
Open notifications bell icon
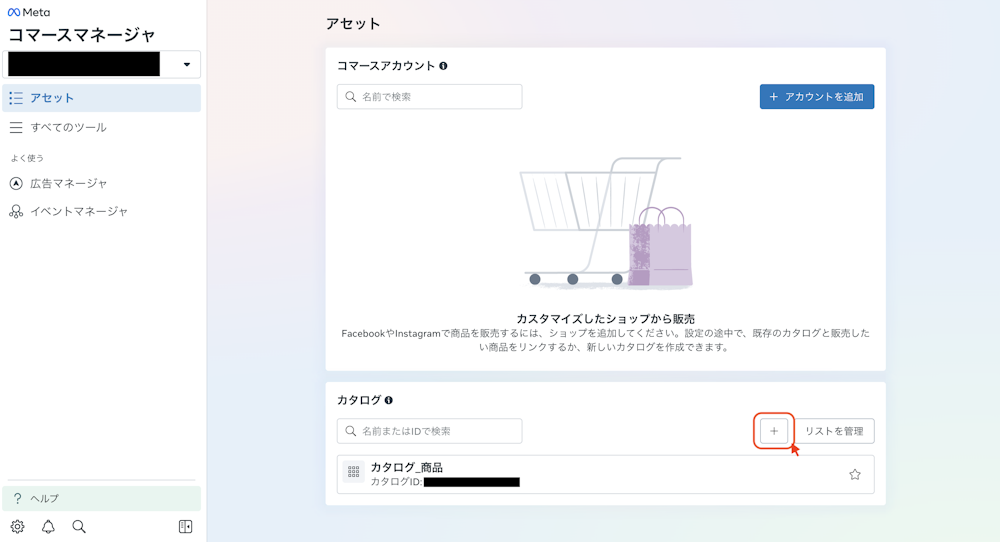coord(48,527)
